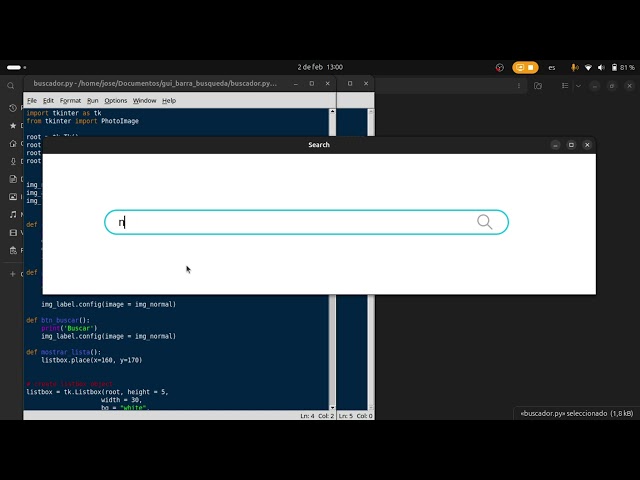The height and width of the screenshot is (480, 640).
Task: Open the File menu in IDLE
Action: pos(32,100)
